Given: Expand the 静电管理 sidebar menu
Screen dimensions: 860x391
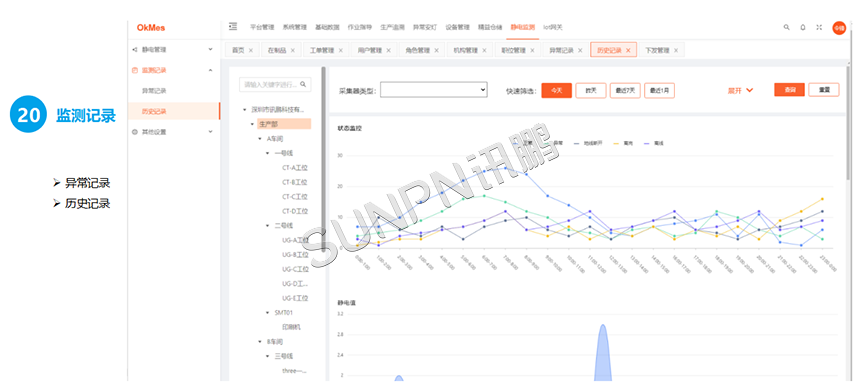Looking at the screenshot, I should [211, 49].
